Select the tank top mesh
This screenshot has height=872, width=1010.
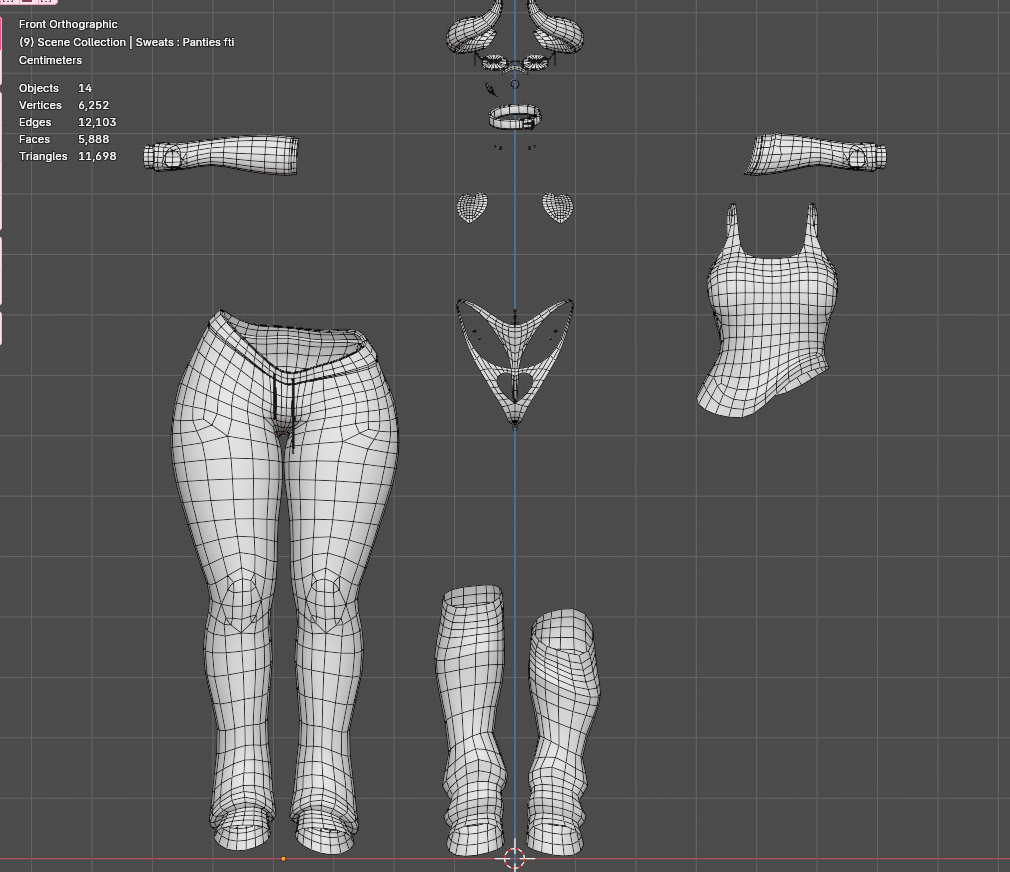(768, 320)
